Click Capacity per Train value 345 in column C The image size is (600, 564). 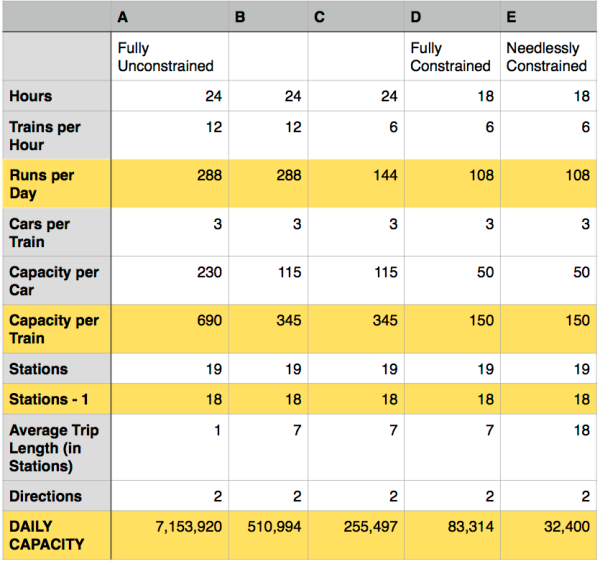(x=385, y=320)
